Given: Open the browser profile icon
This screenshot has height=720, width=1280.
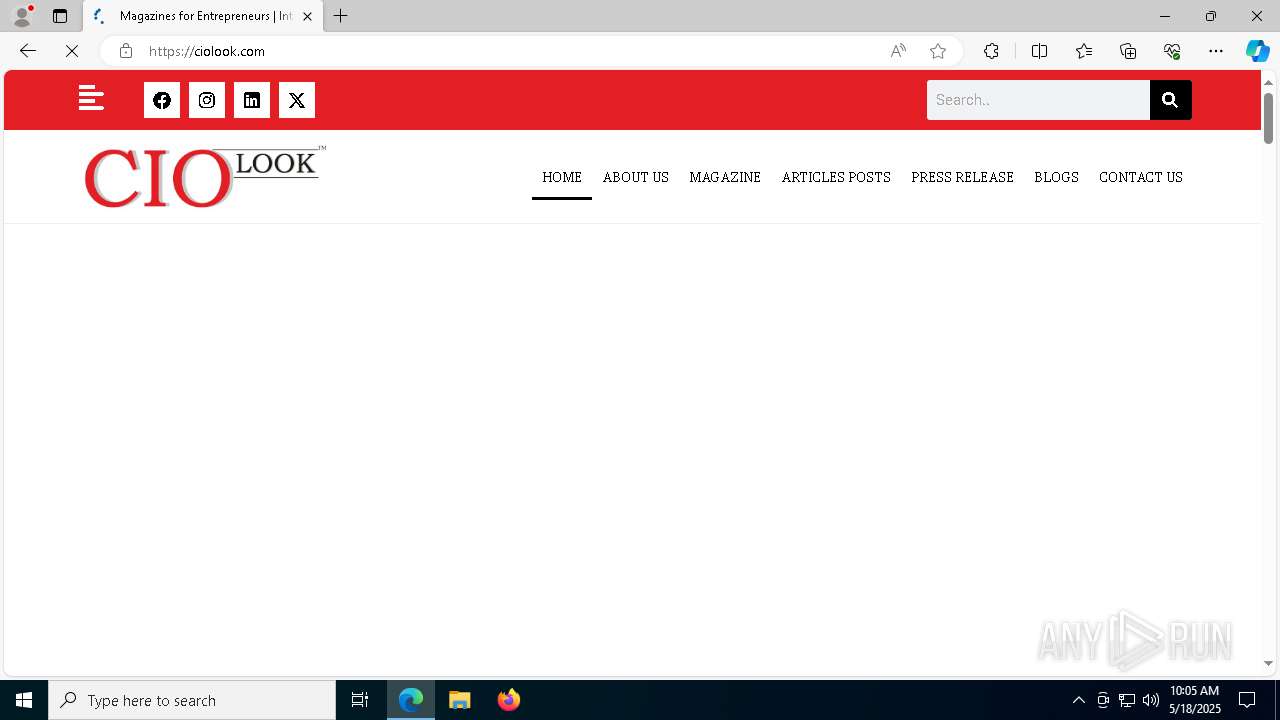Looking at the screenshot, I should pyautogui.click(x=22, y=16).
